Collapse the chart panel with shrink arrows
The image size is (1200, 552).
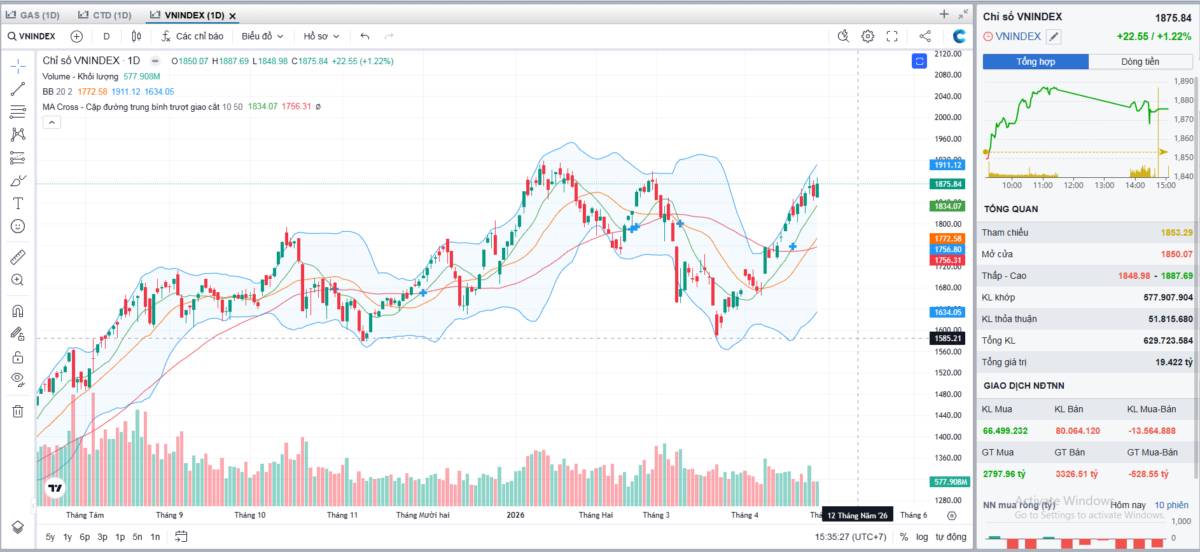[962, 14]
